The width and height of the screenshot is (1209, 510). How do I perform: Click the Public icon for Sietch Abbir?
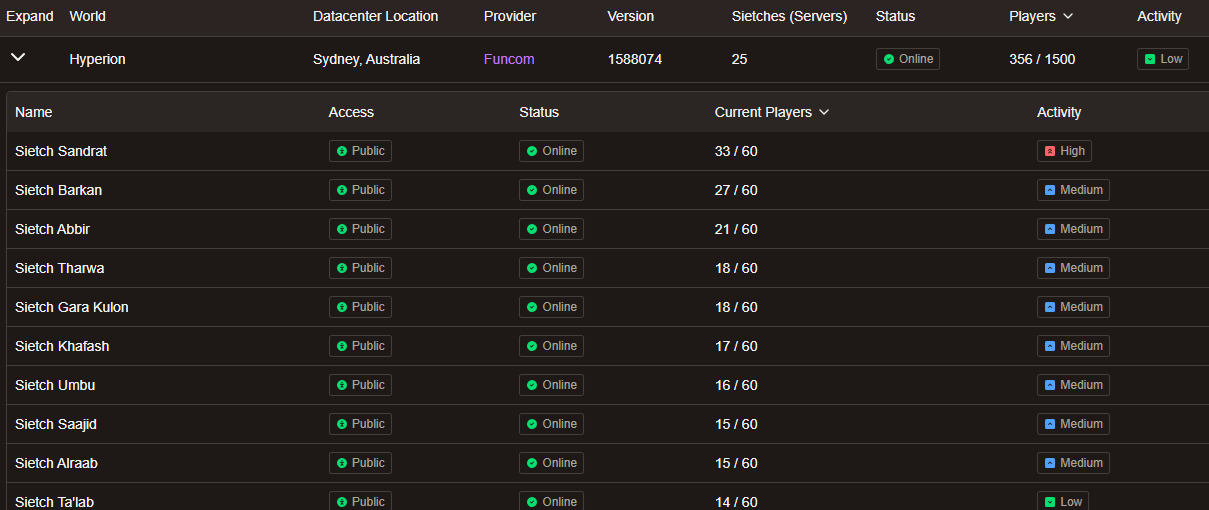coord(342,229)
